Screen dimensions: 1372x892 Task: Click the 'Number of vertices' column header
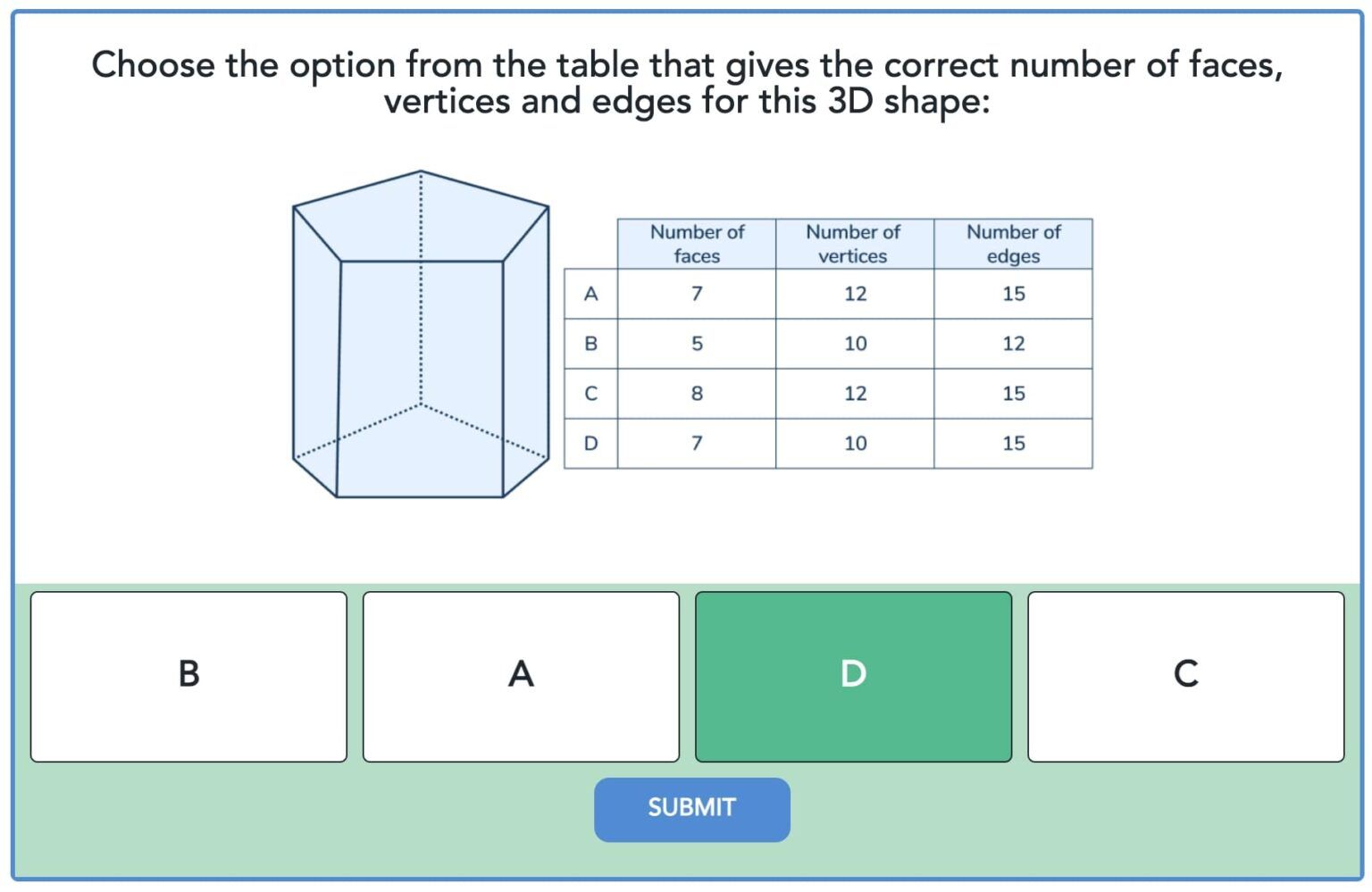[x=854, y=244]
